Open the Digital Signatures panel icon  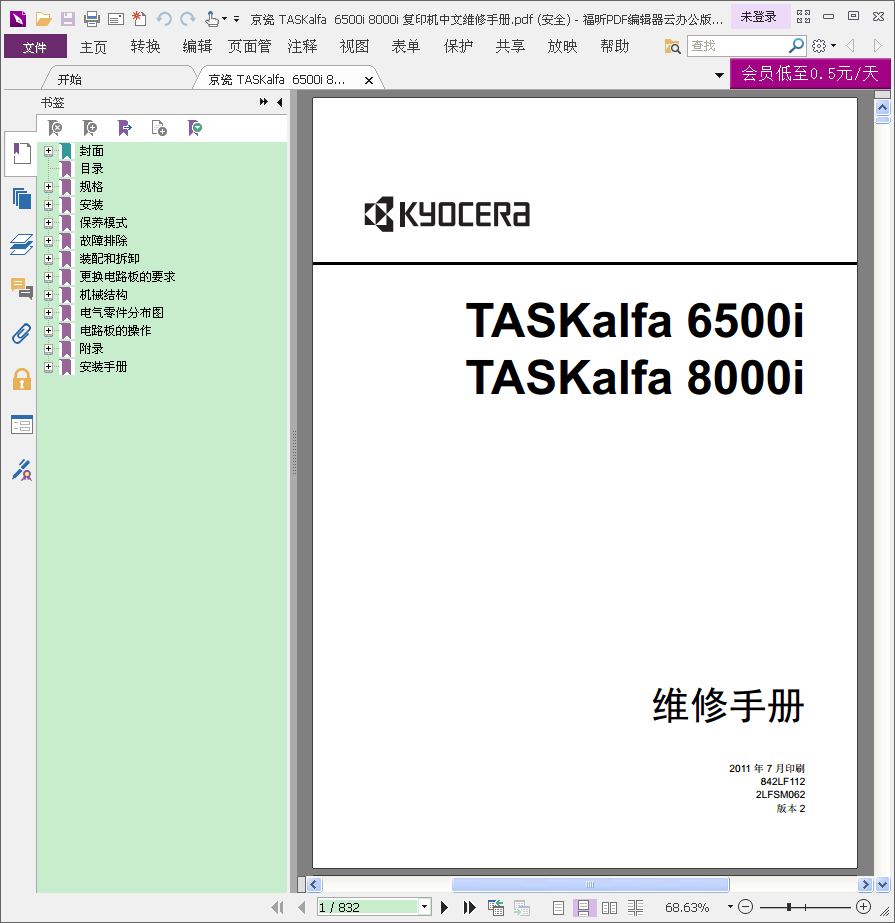pyautogui.click(x=22, y=470)
